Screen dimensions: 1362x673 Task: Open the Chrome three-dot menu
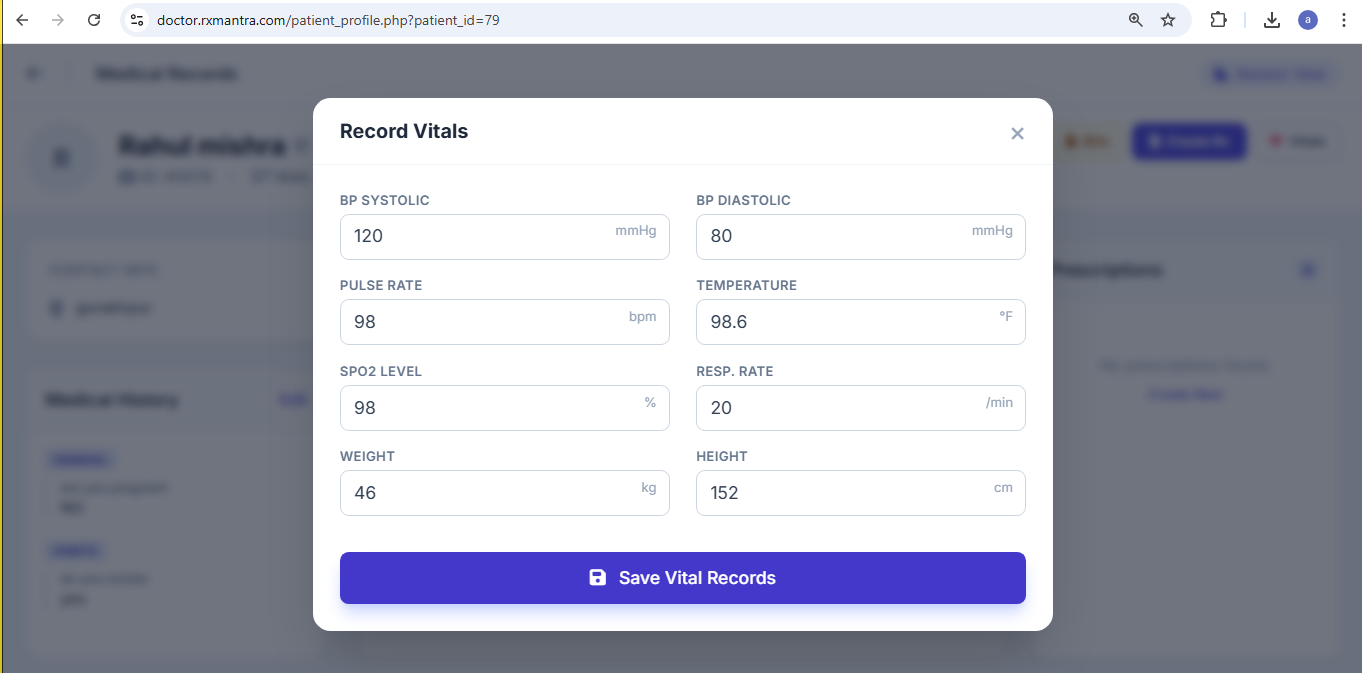point(1343,20)
